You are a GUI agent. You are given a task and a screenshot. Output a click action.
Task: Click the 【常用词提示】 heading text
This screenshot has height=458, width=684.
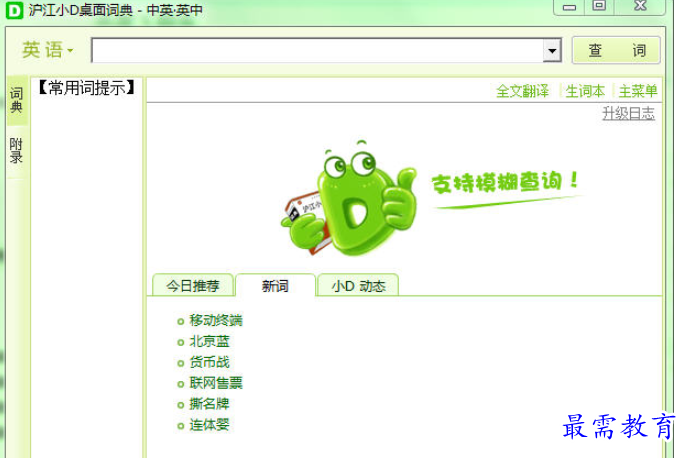coord(86,88)
